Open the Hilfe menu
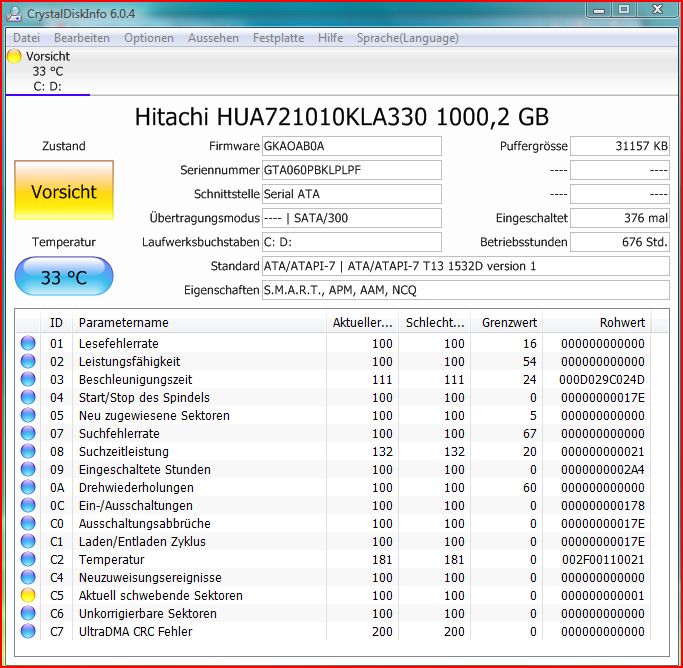Viewport: 683px width, 668px height. pos(330,38)
